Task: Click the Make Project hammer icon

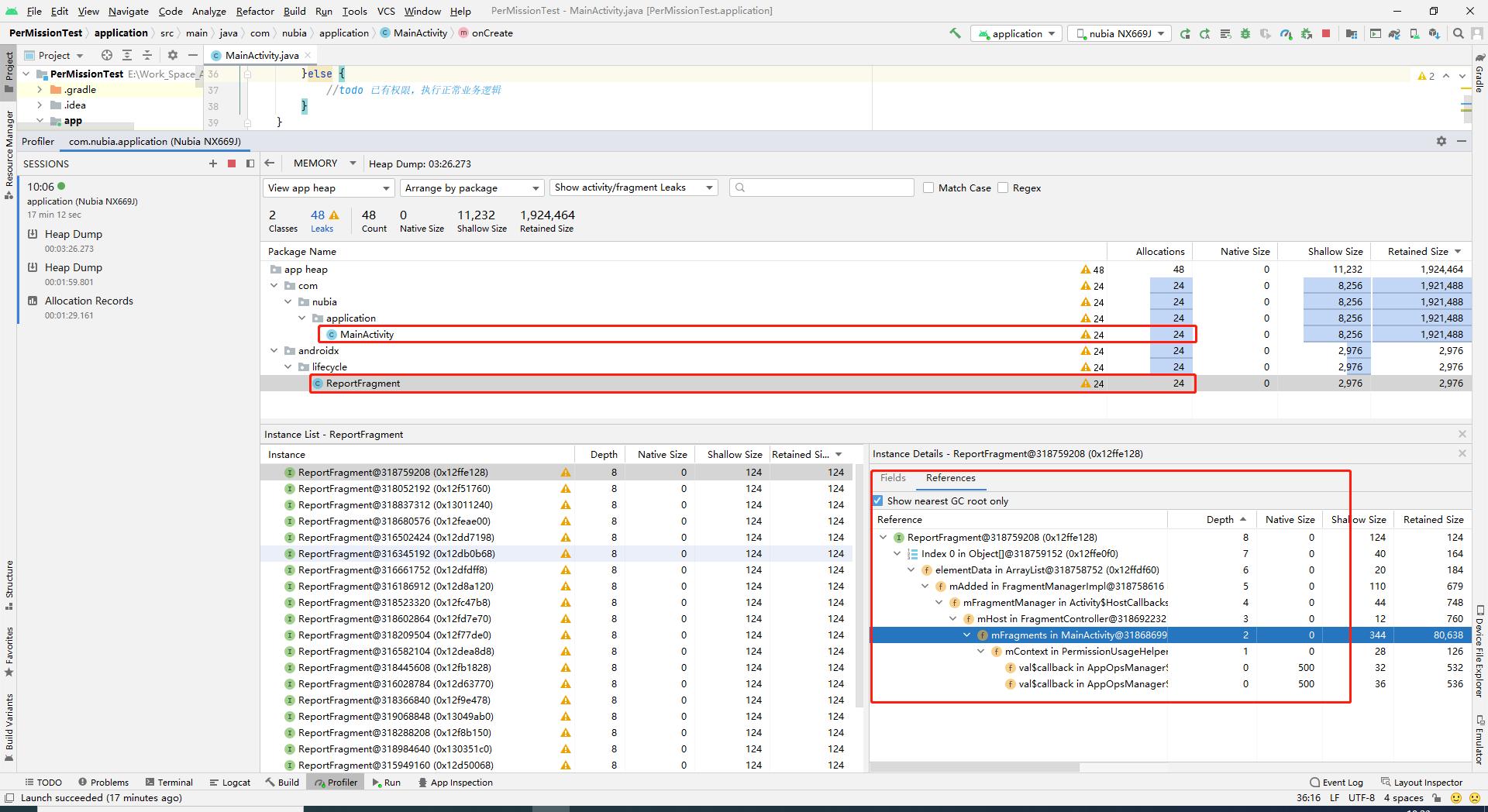Action: [955, 33]
